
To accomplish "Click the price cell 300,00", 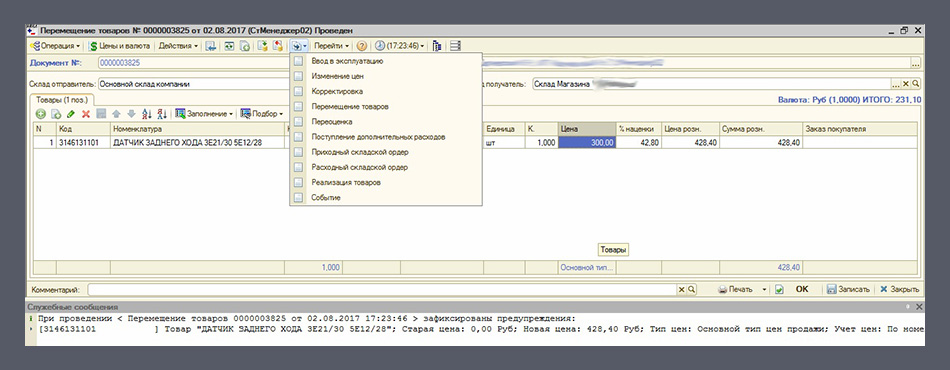I will 586,142.
